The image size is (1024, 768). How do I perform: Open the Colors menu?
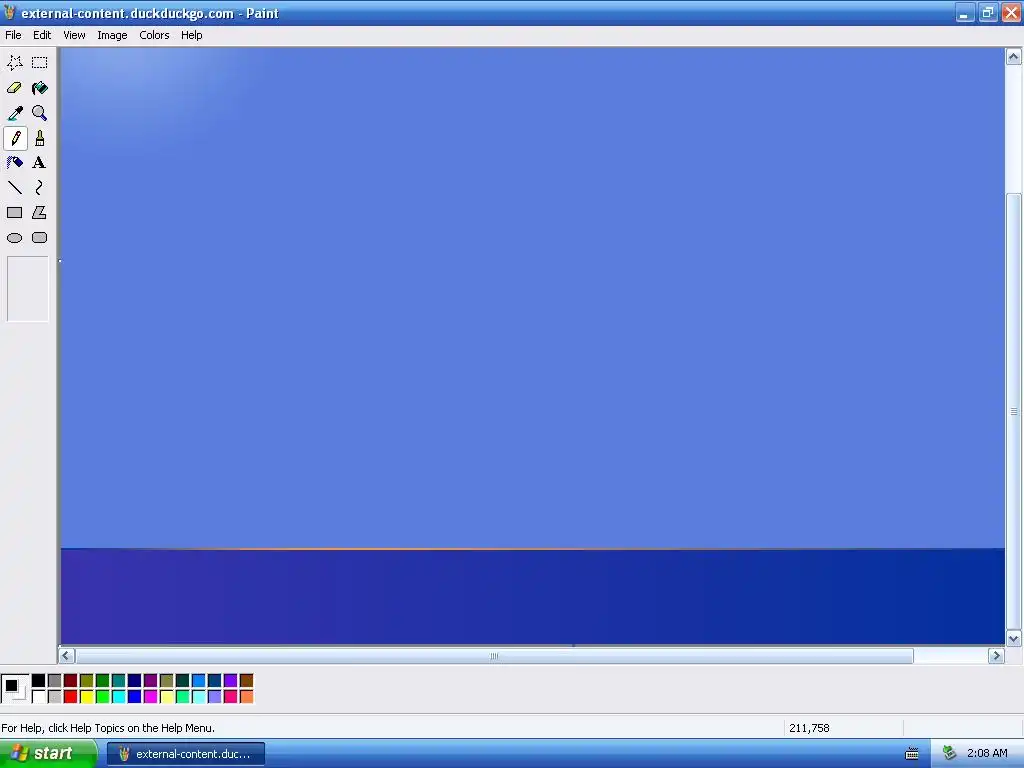154,35
